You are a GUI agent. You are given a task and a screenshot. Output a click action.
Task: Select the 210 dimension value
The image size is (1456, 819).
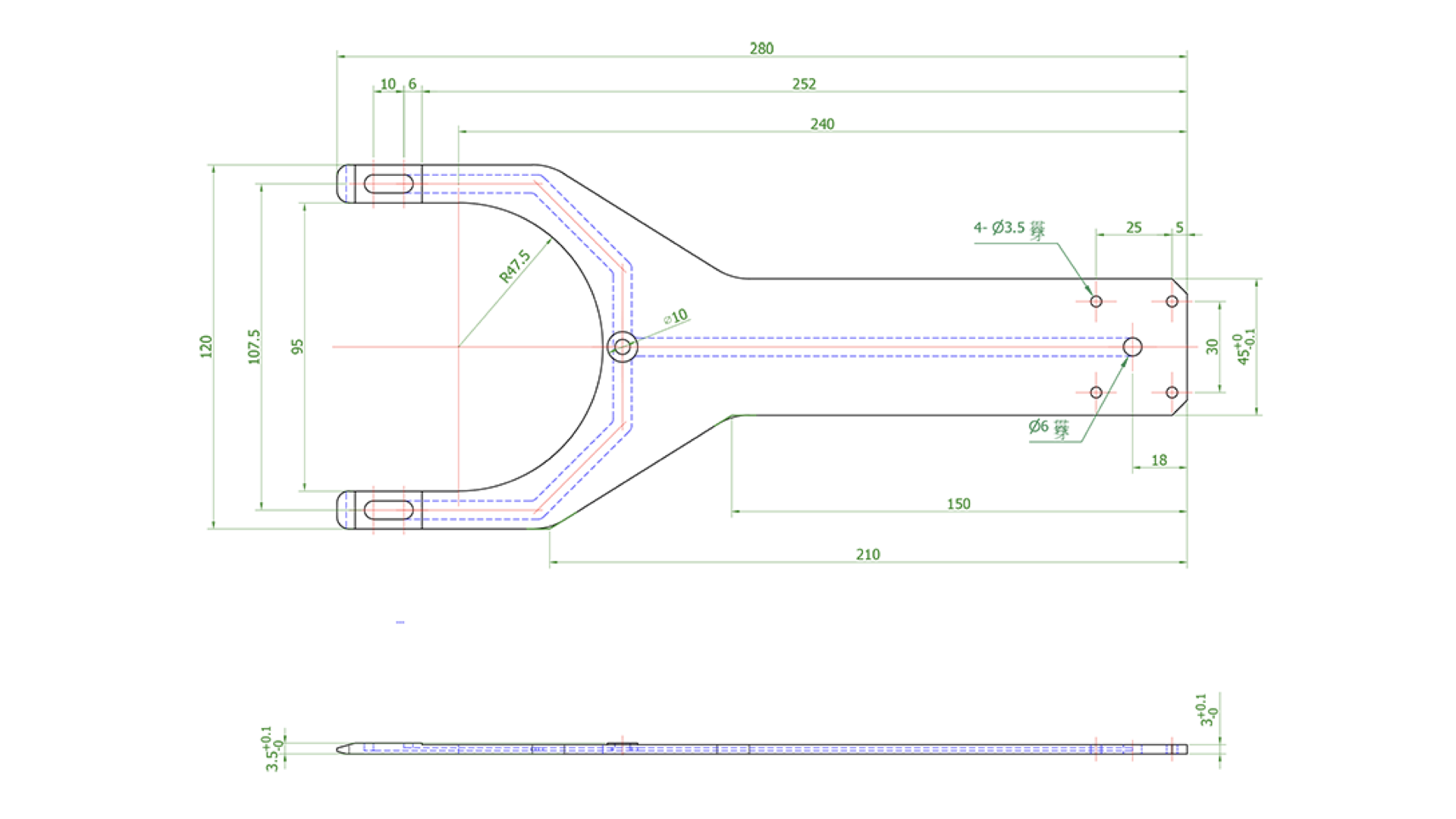pos(868,555)
